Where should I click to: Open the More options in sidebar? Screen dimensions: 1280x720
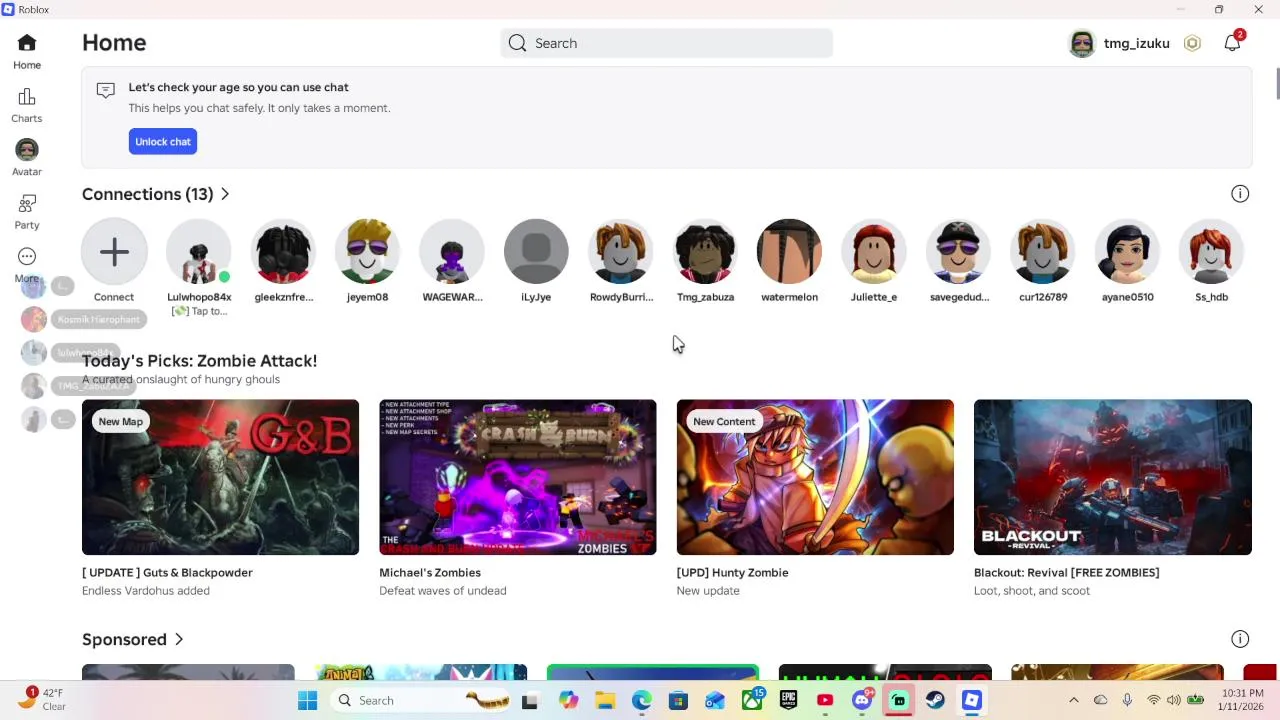click(x=27, y=265)
